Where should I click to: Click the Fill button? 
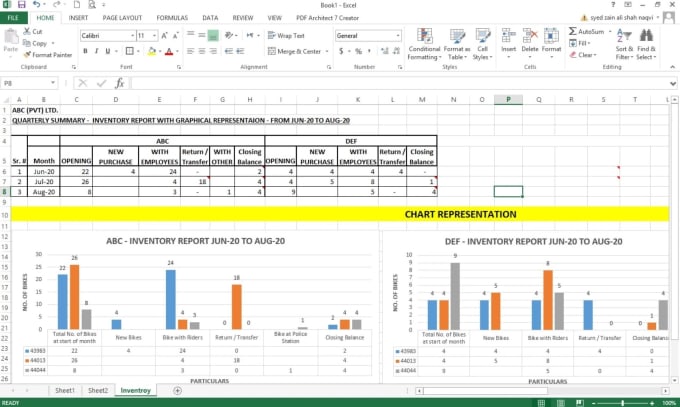(x=580, y=43)
